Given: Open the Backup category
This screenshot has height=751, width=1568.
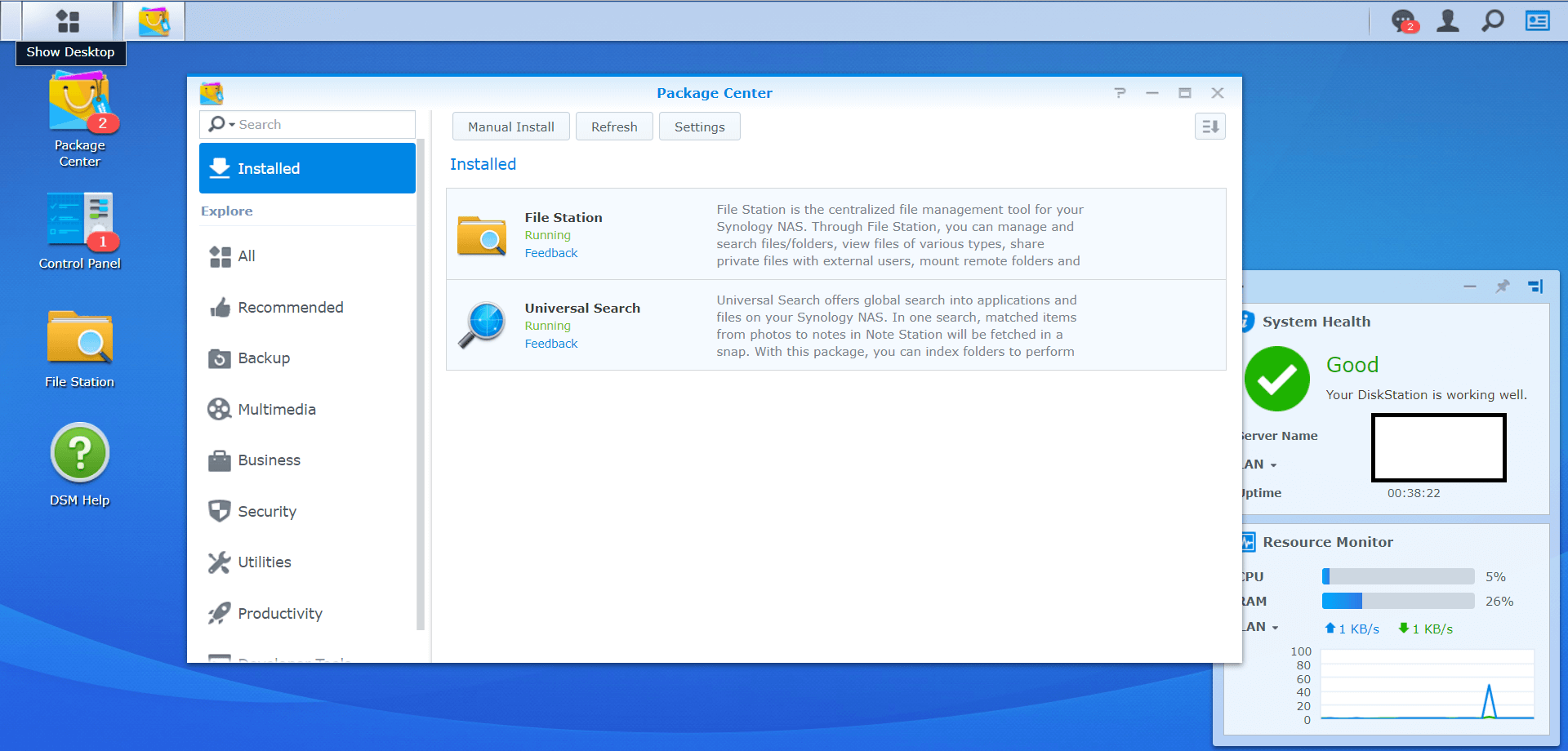Looking at the screenshot, I should [x=307, y=358].
